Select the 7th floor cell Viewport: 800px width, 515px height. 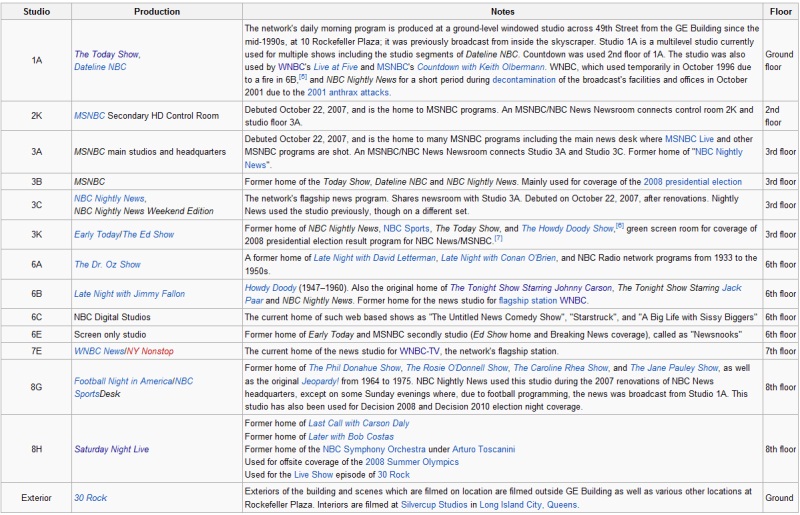tap(781, 351)
